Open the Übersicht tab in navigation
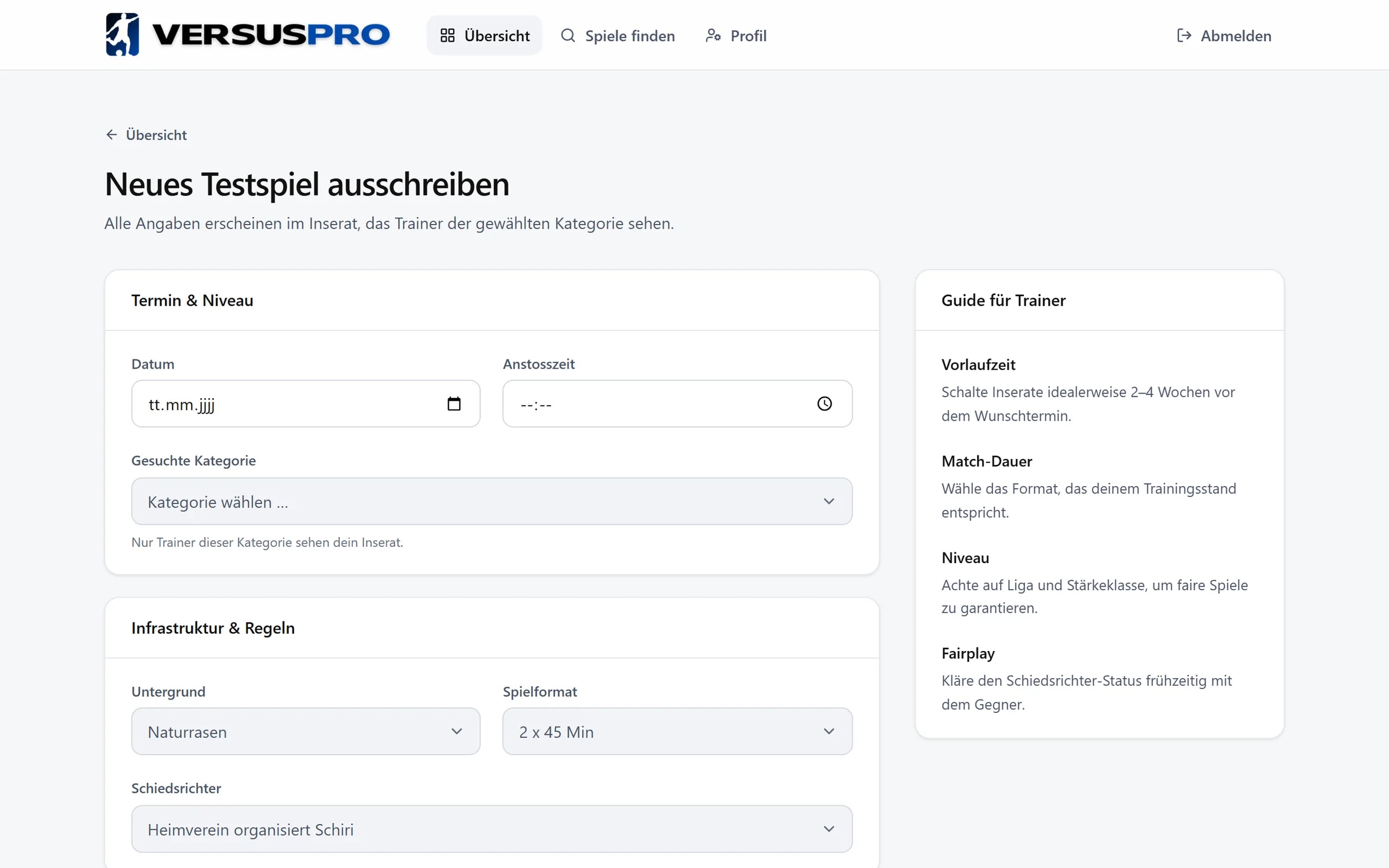This screenshot has height=868, width=1389. coord(484,35)
